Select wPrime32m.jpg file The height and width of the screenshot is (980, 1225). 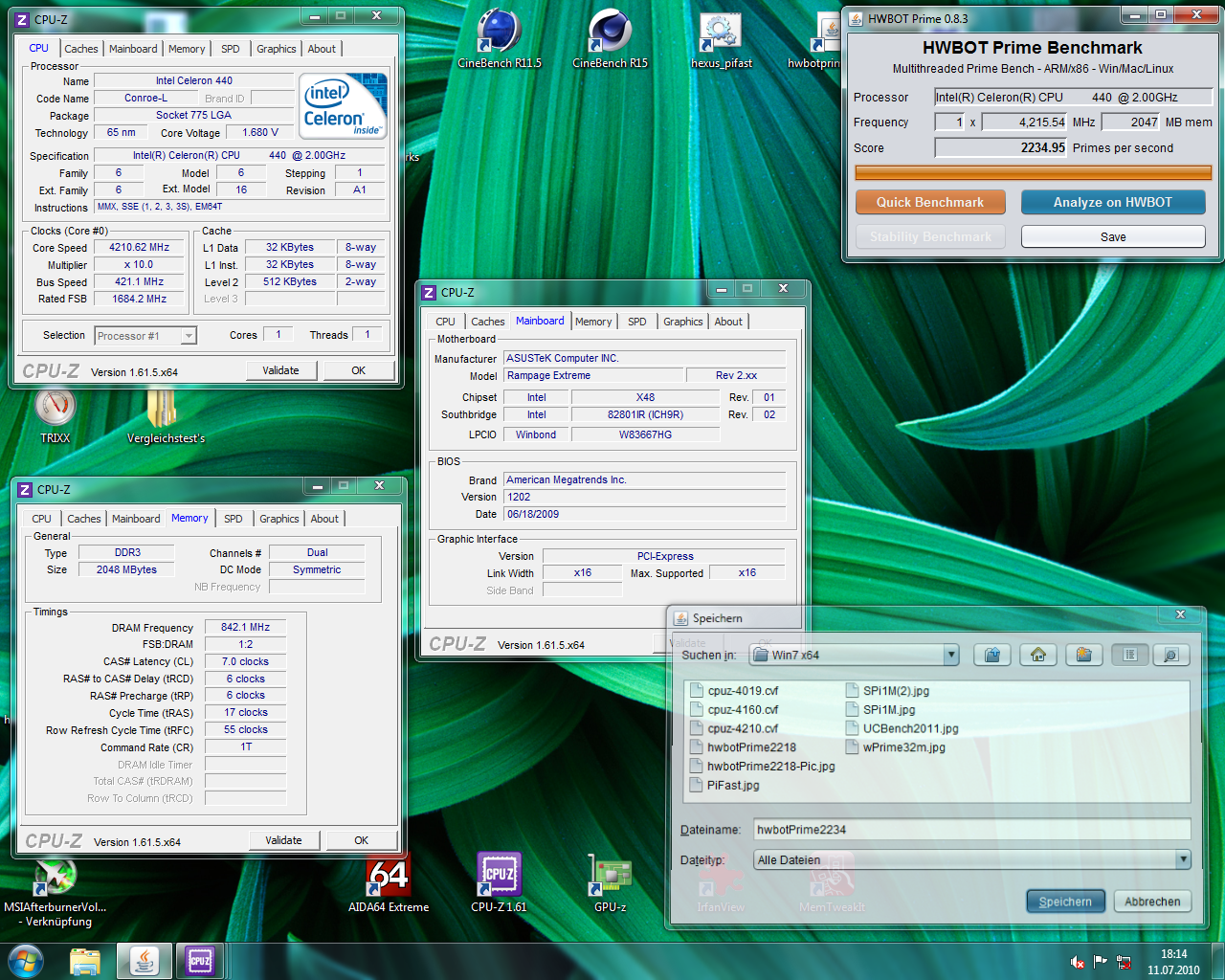tap(896, 747)
